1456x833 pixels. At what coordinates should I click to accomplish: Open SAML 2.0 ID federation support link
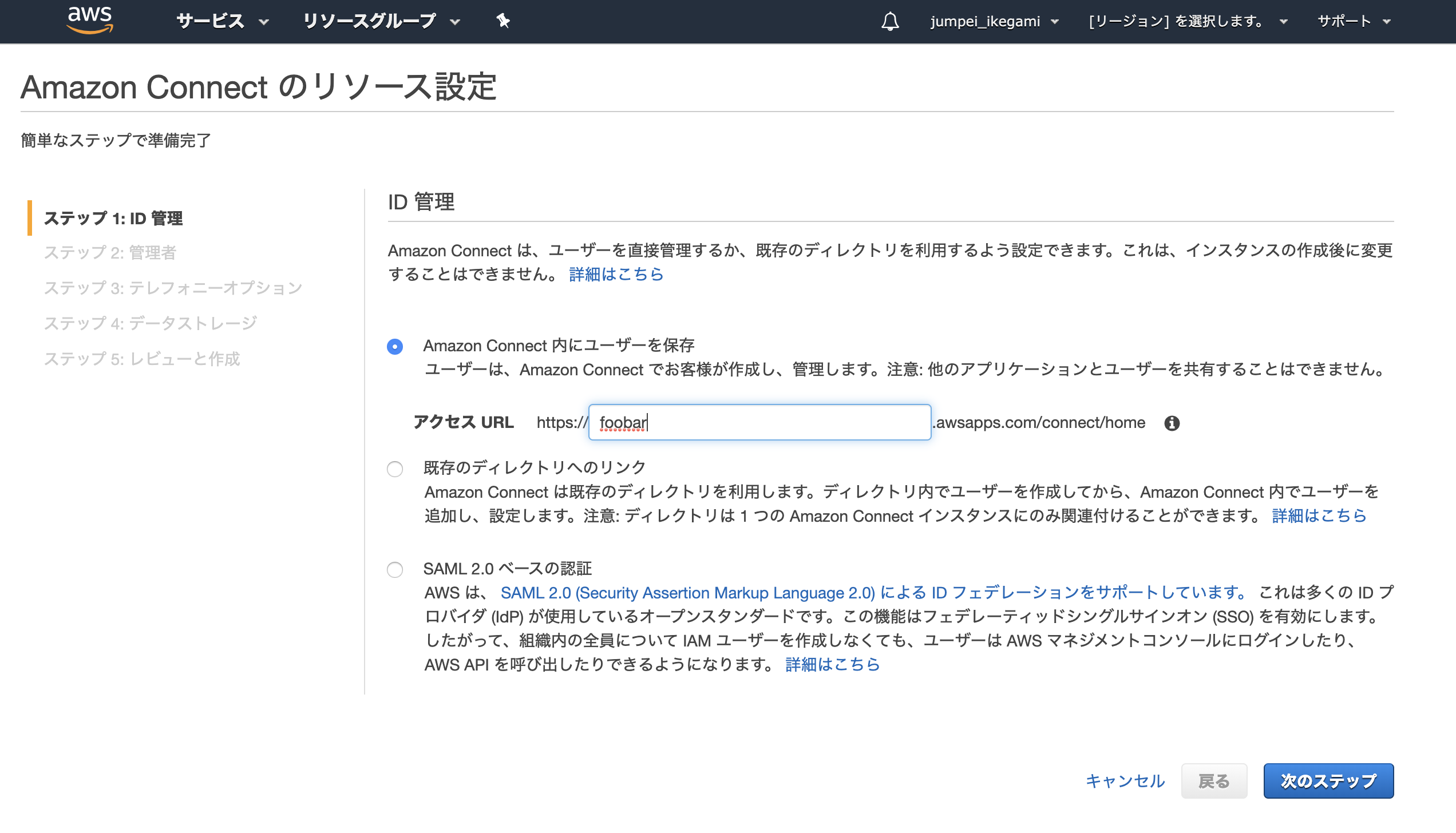coord(873,593)
